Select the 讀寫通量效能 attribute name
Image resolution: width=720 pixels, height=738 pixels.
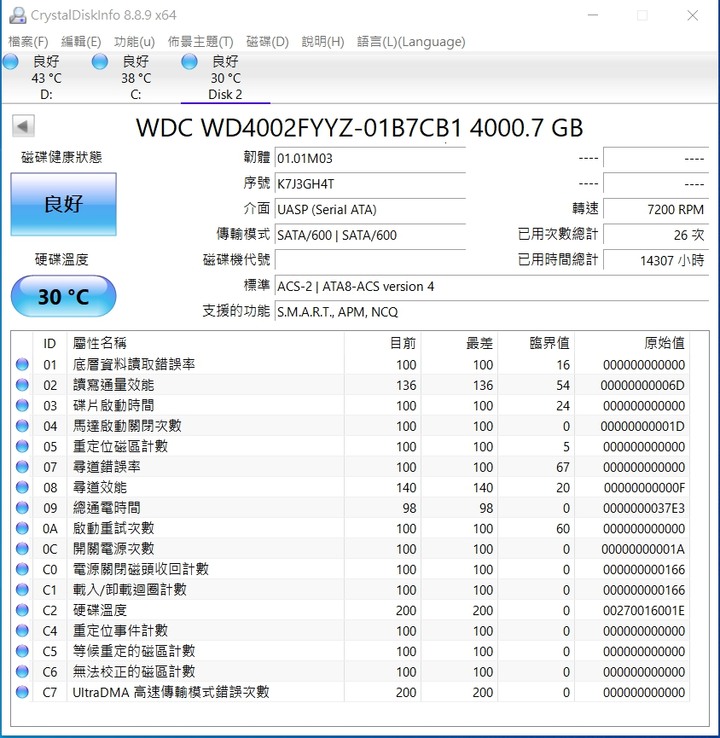coord(113,385)
